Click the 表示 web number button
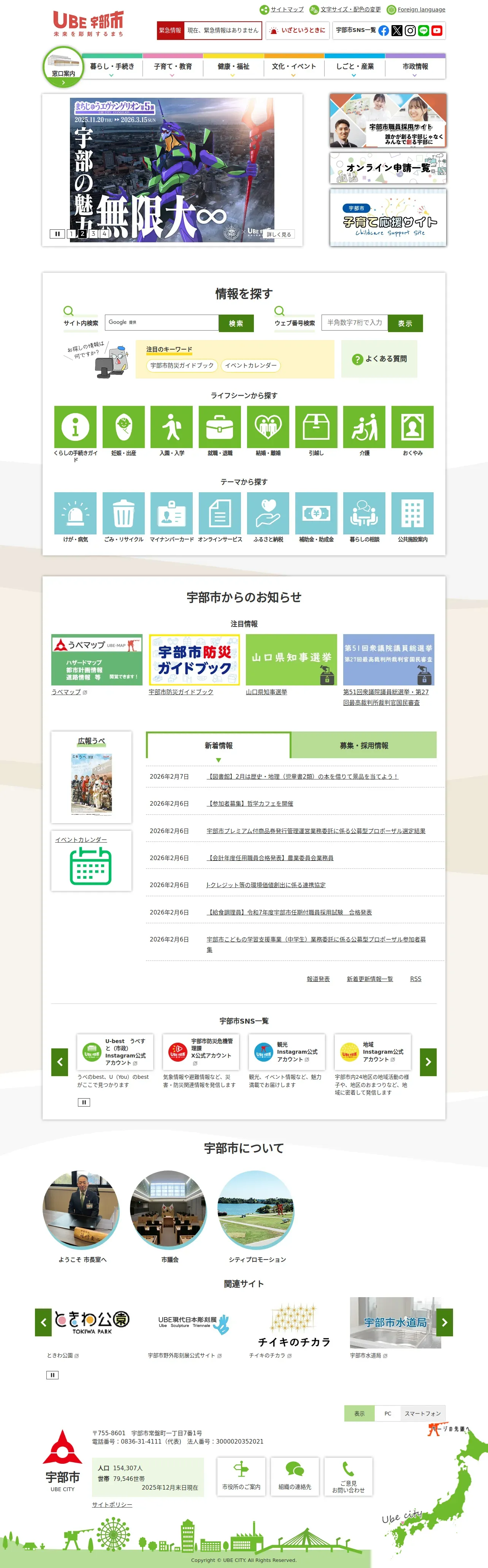The height and width of the screenshot is (1568, 488). (405, 323)
